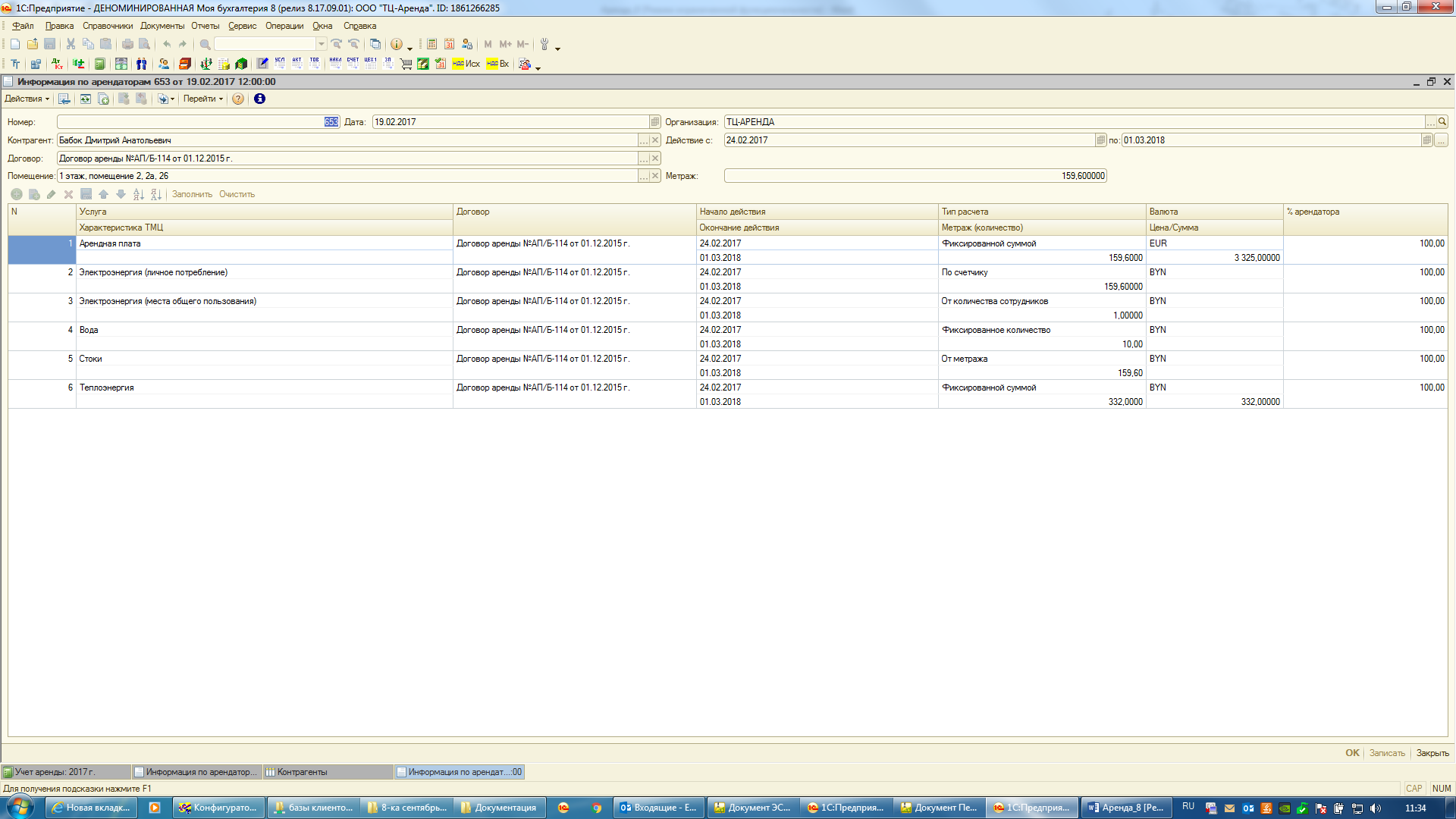
Task: Open the calculator icon in top toolbar
Action: 431,44
